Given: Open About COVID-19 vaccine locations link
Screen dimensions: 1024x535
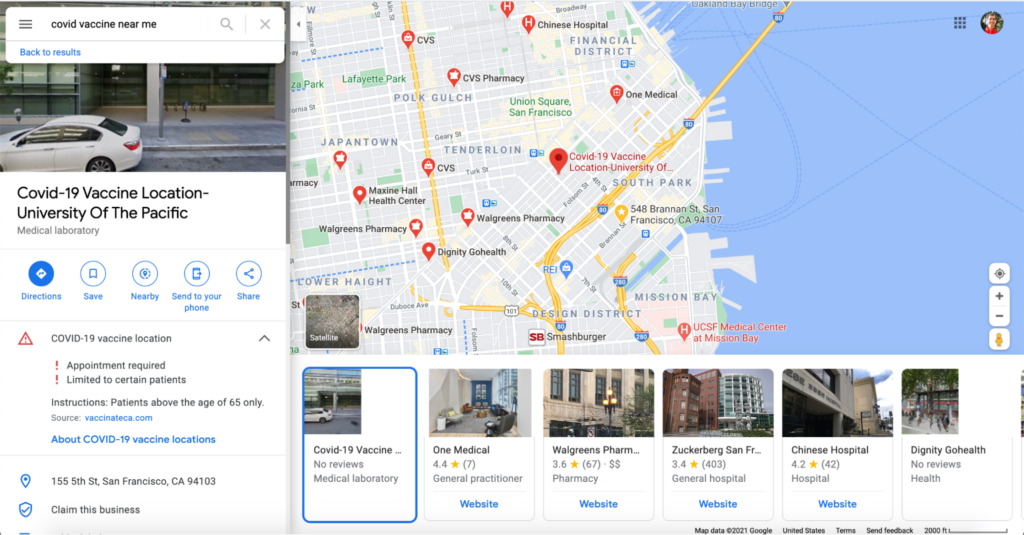Looking at the screenshot, I should [133, 439].
